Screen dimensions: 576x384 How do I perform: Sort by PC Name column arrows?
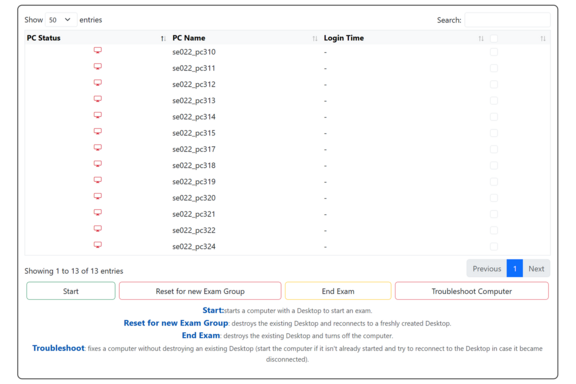(x=315, y=39)
